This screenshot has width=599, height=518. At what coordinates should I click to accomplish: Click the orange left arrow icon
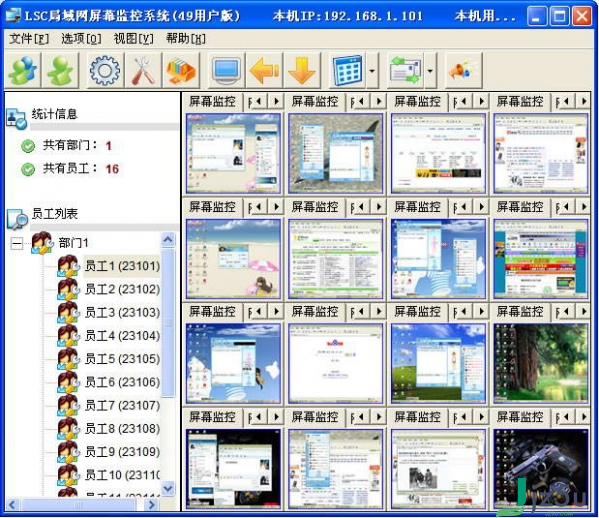264,70
